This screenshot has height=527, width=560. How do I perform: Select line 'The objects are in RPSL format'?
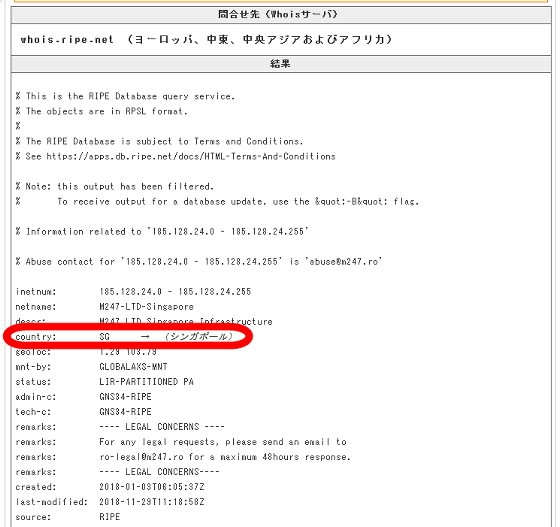point(101,111)
